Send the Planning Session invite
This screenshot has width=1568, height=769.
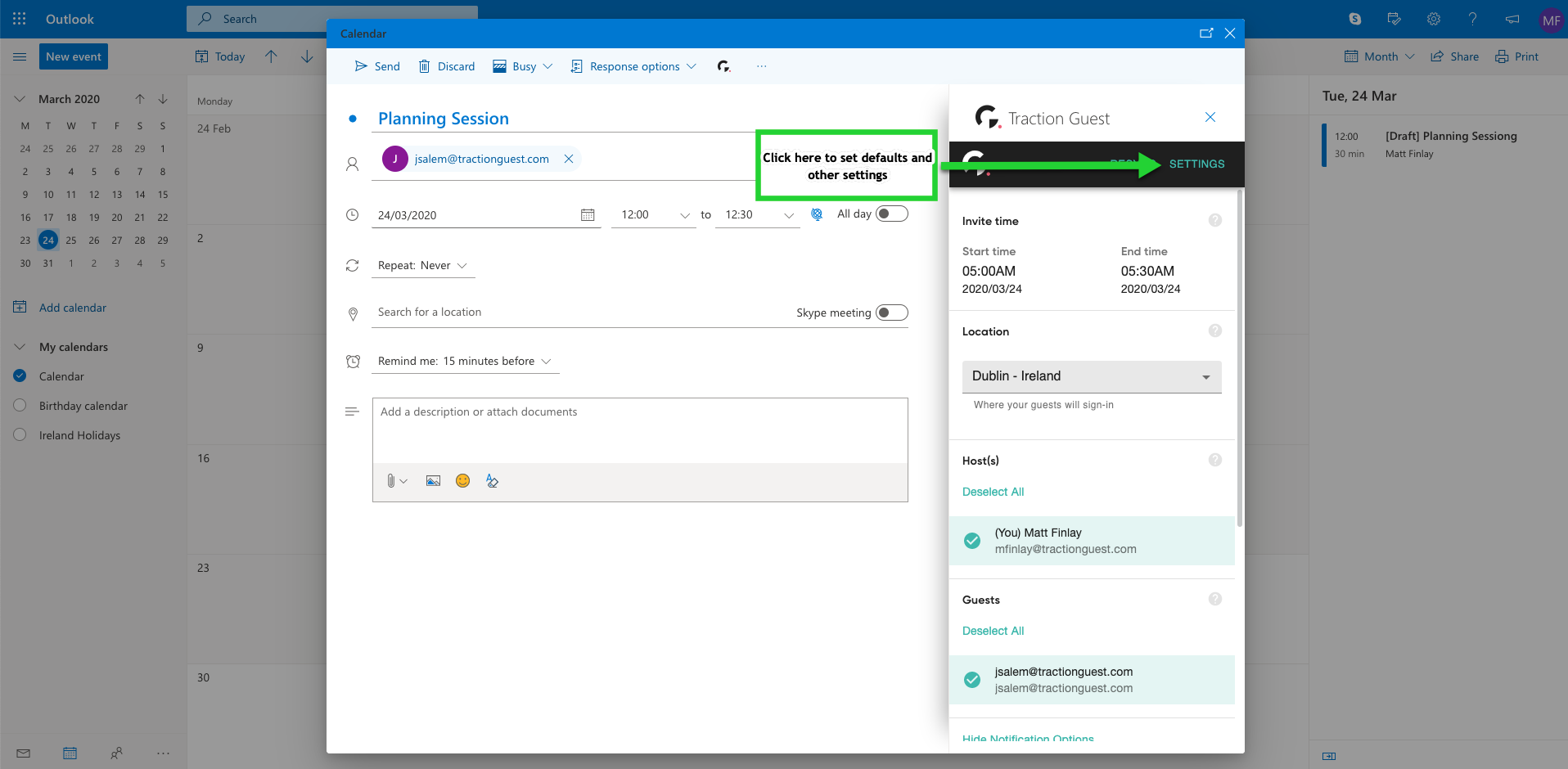(x=377, y=66)
